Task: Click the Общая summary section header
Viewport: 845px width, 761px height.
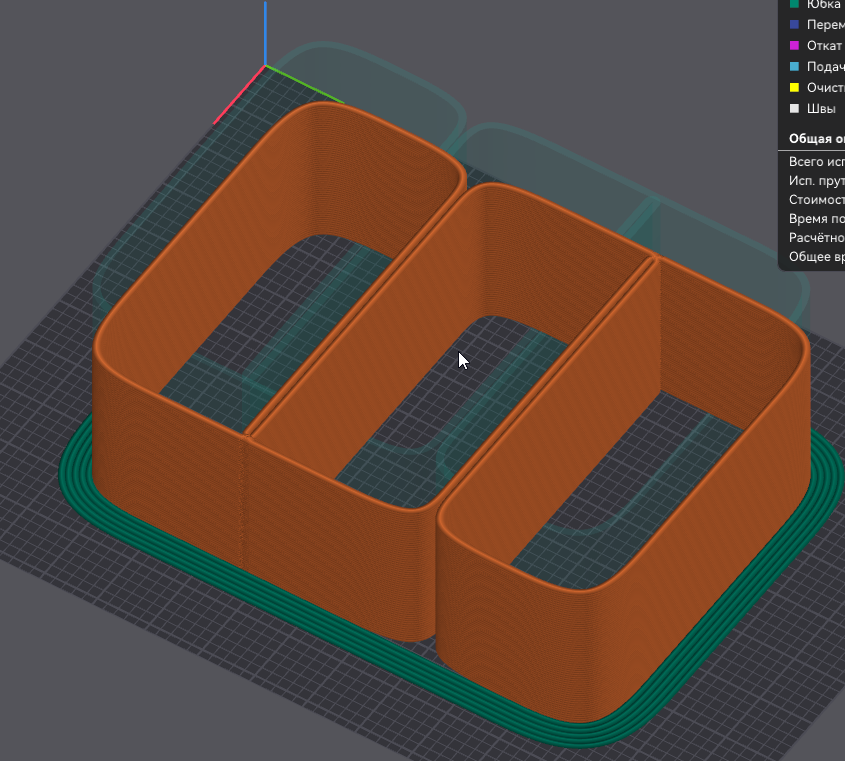Action: click(x=815, y=139)
